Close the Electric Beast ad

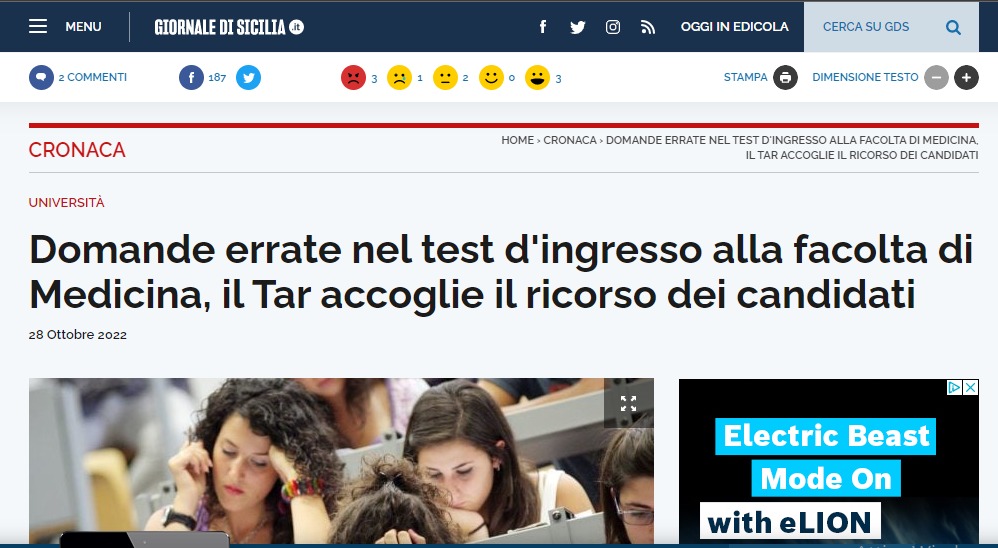tap(971, 387)
